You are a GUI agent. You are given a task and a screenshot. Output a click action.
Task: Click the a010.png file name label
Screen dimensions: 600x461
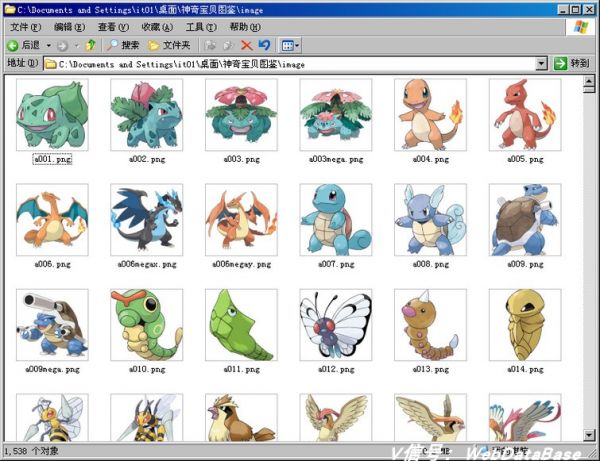(147, 370)
